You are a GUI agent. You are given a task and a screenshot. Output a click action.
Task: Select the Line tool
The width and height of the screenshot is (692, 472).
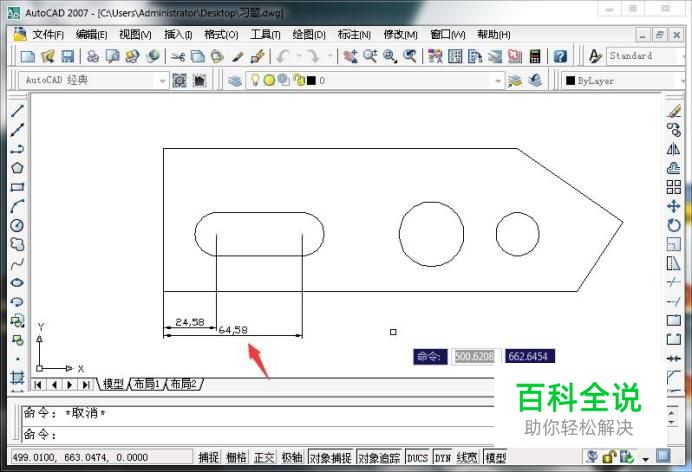click(17, 111)
